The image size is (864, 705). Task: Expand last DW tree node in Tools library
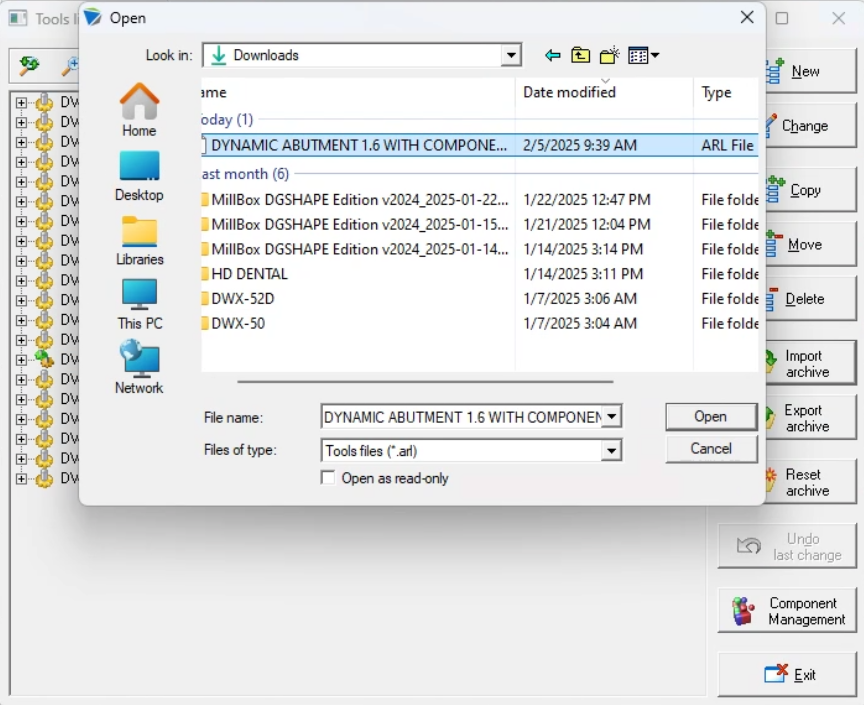pyautogui.click(x=21, y=478)
